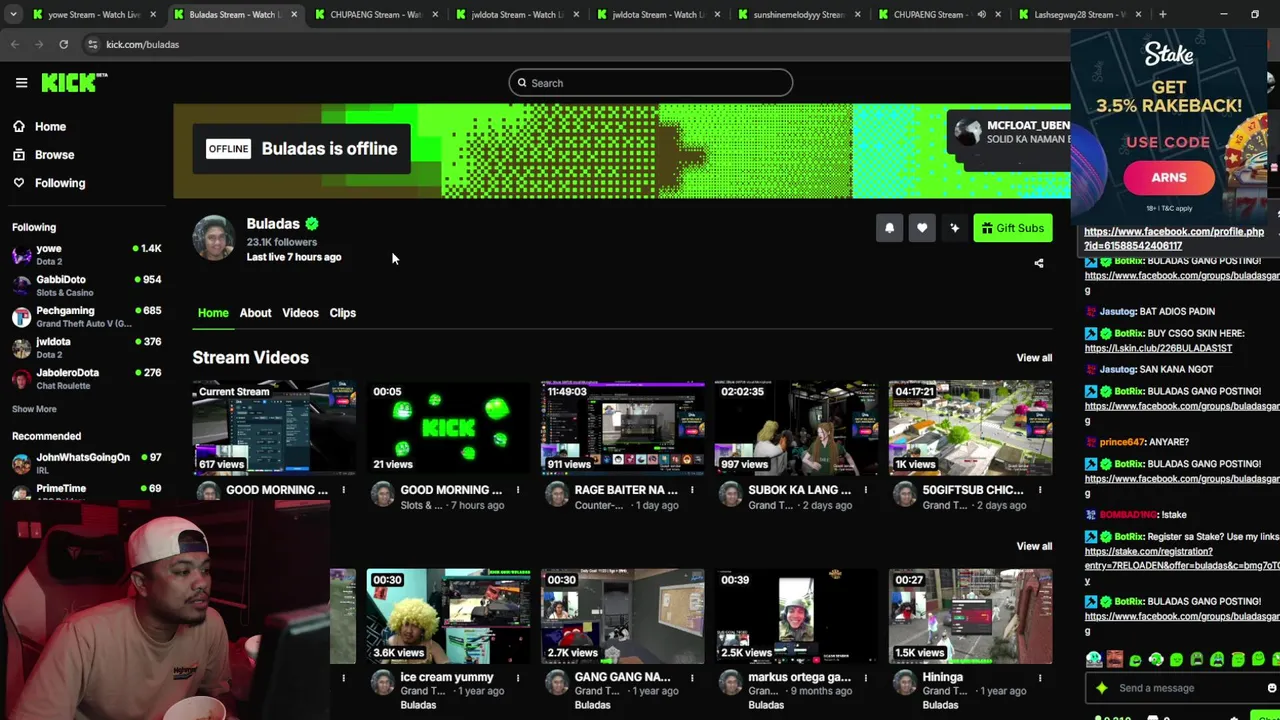Open the 04:17:21 stream video

click(x=970, y=427)
